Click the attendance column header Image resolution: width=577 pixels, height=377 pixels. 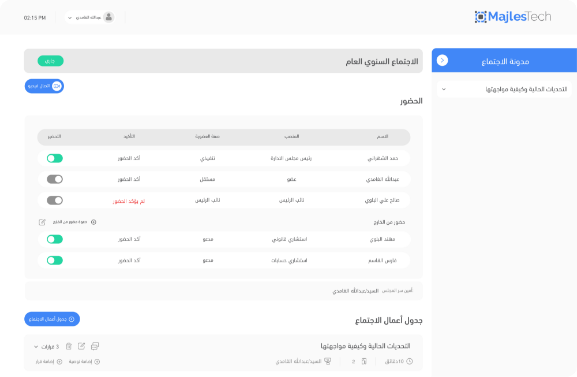(x=54, y=137)
